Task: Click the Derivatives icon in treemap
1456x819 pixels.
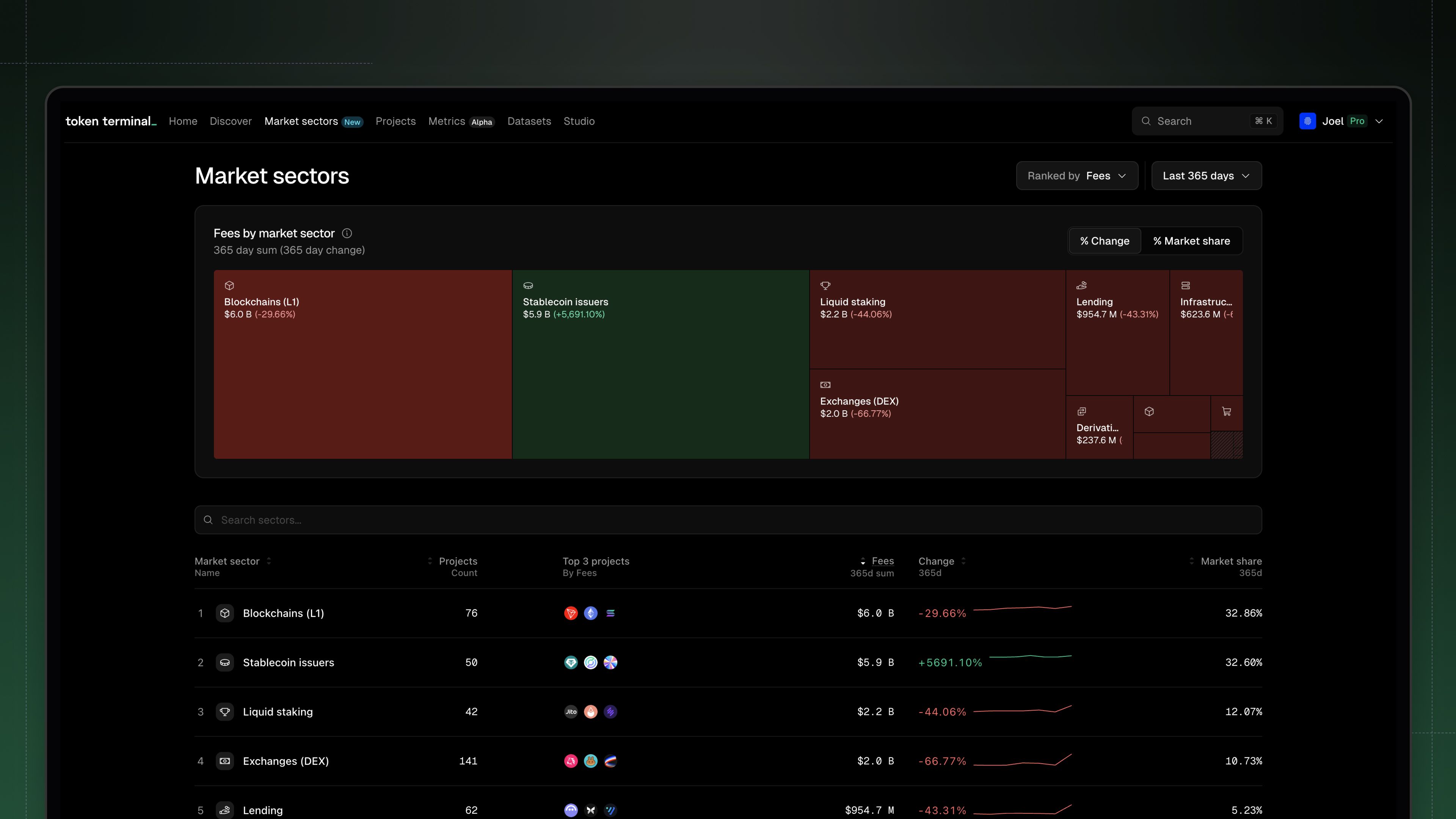Action: [x=1081, y=411]
